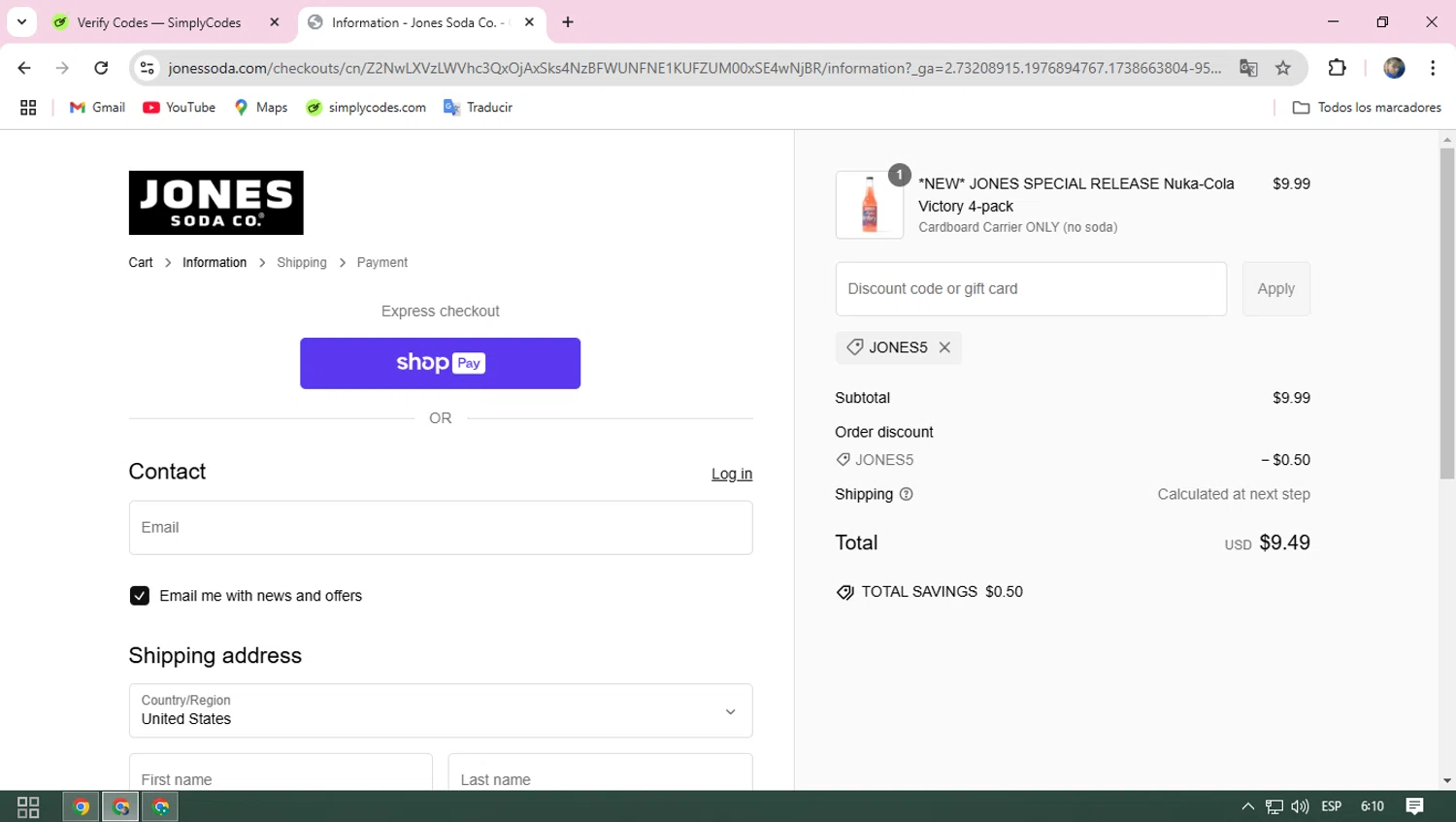This screenshot has width=1456, height=822.
Task: Click the First name field
Action: coord(281,773)
